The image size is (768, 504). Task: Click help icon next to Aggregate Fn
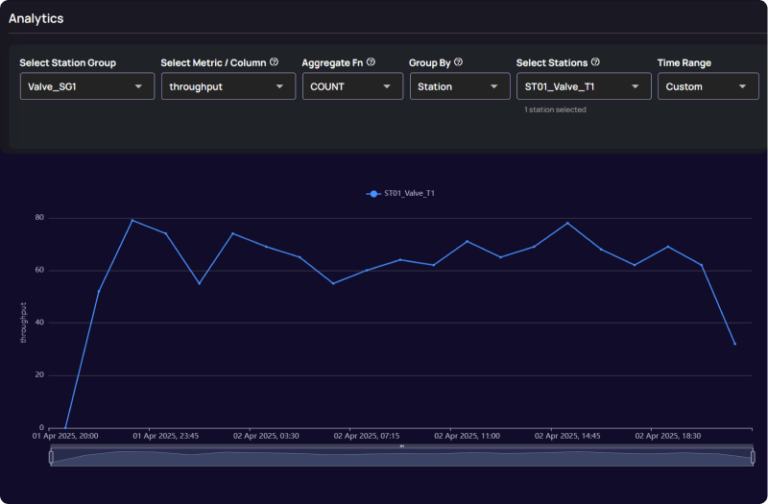(370, 62)
